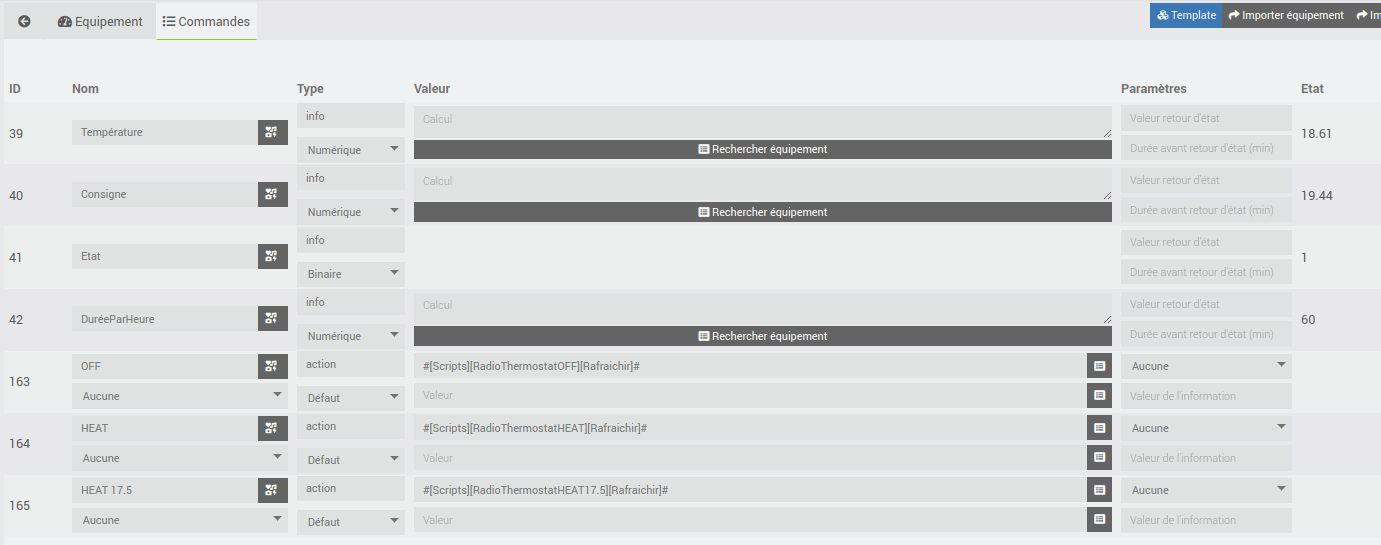Click Importer équipement button

point(1286,15)
